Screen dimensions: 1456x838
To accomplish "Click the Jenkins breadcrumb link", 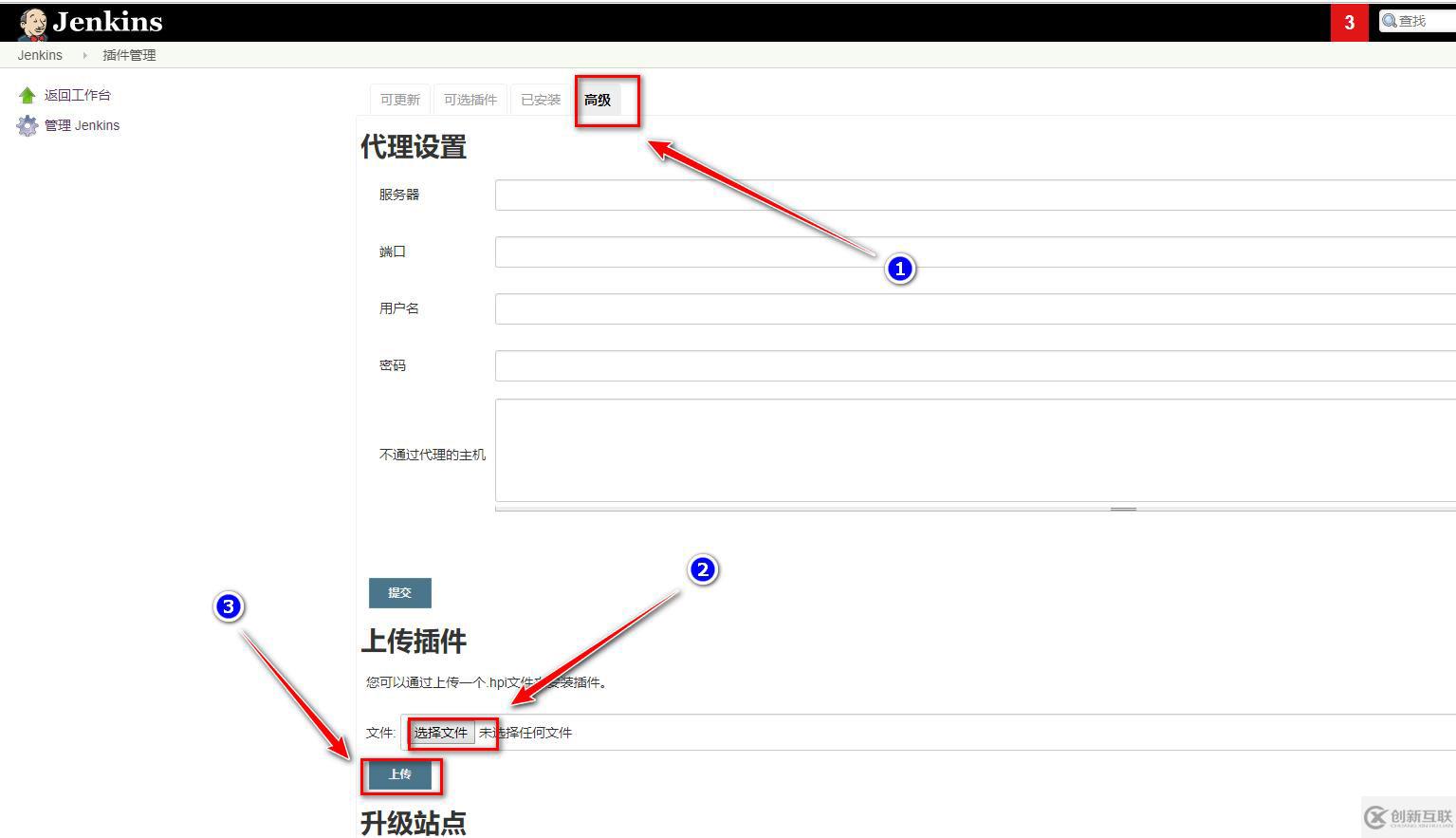I will coord(40,55).
